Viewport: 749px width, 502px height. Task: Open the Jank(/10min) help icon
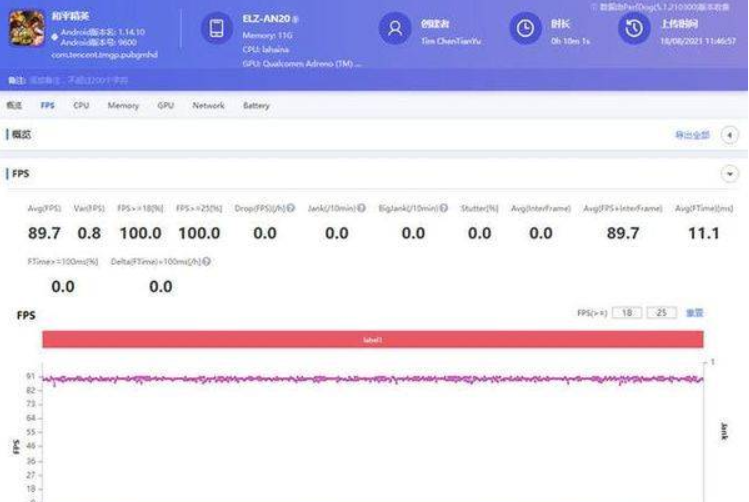click(x=362, y=208)
